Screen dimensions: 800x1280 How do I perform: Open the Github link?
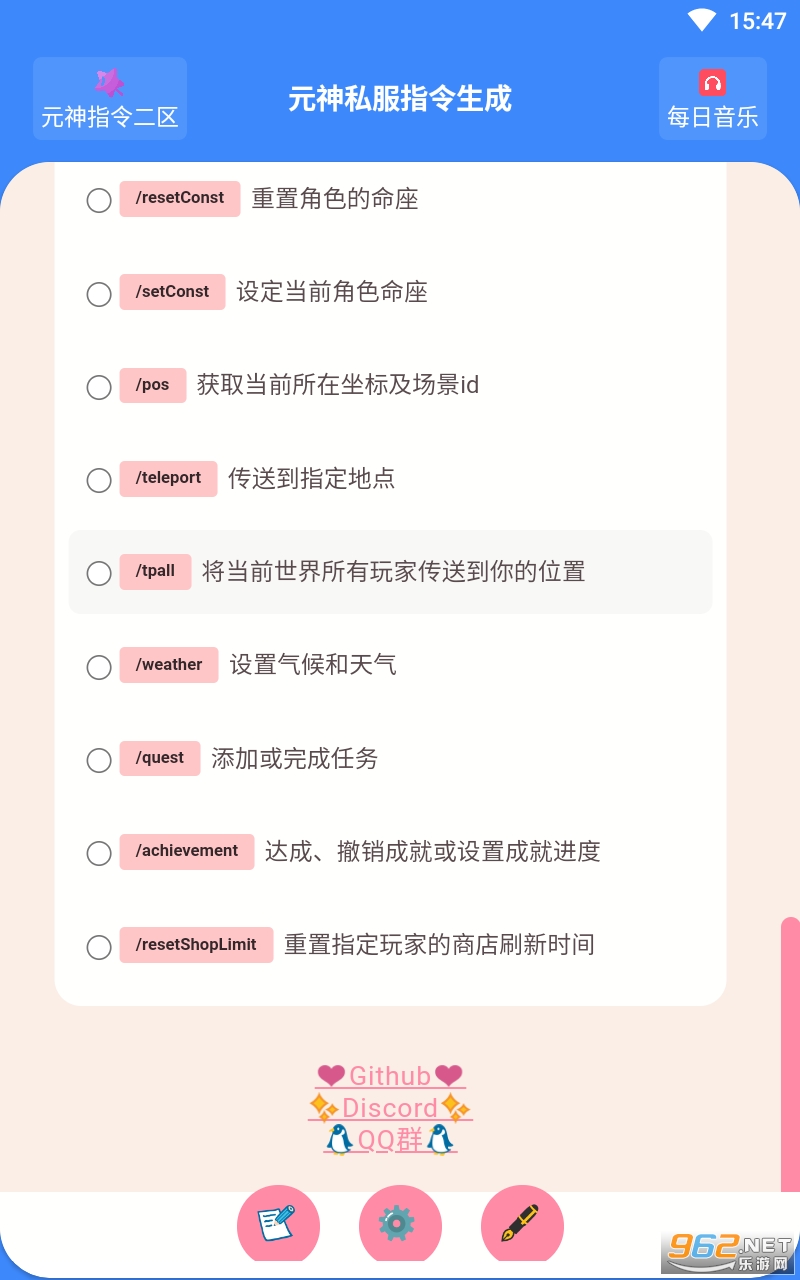[x=390, y=1076]
